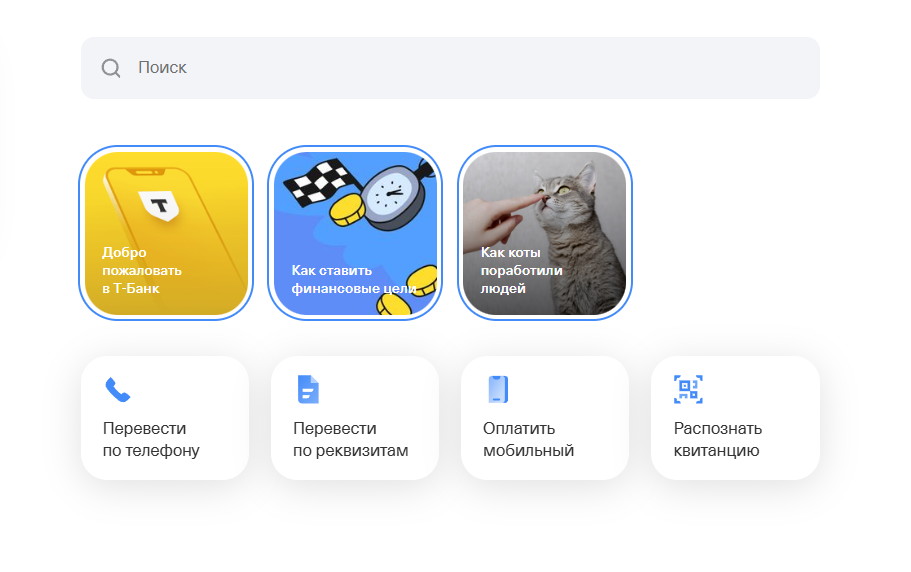Select Перевести по реквизитам label
Image resolution: width=911 pixels, height=572 pixels.
[350, 439]
